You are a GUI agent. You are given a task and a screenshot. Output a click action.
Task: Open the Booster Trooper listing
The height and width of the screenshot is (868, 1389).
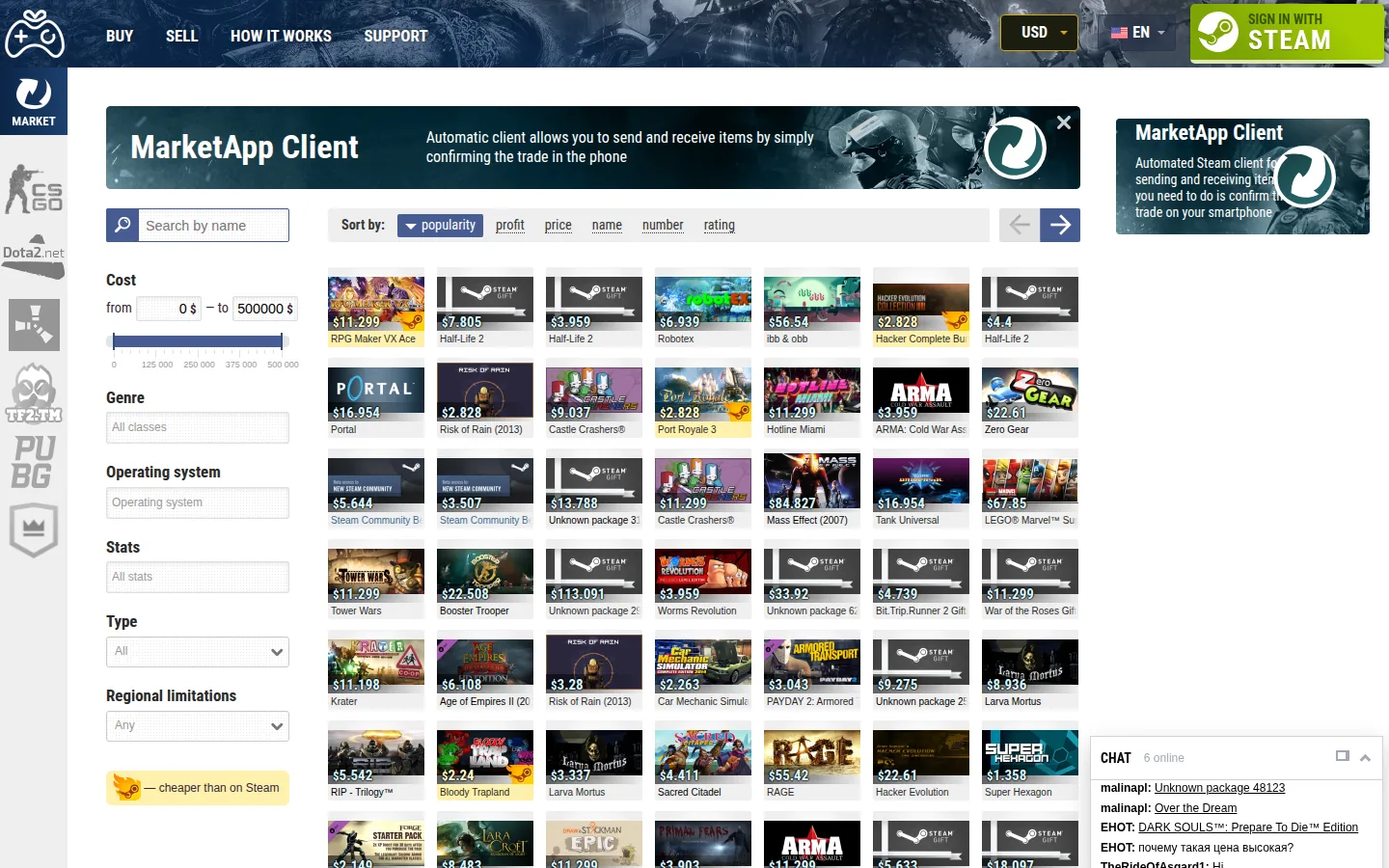[x=485, y=580]
